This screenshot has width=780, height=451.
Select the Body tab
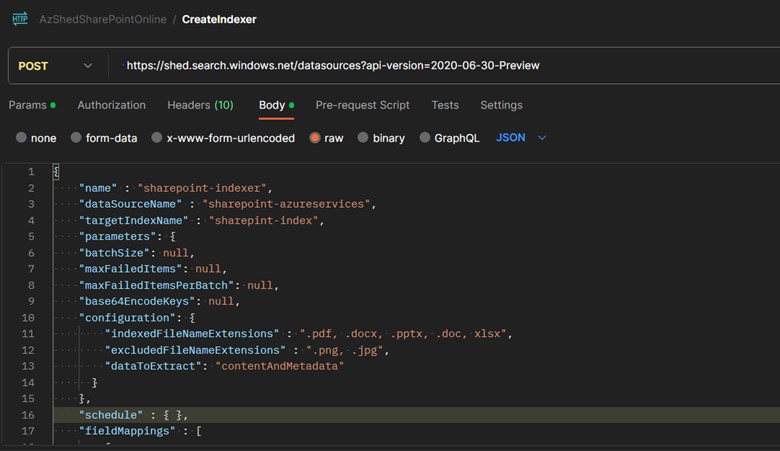[x=277, y=105]
